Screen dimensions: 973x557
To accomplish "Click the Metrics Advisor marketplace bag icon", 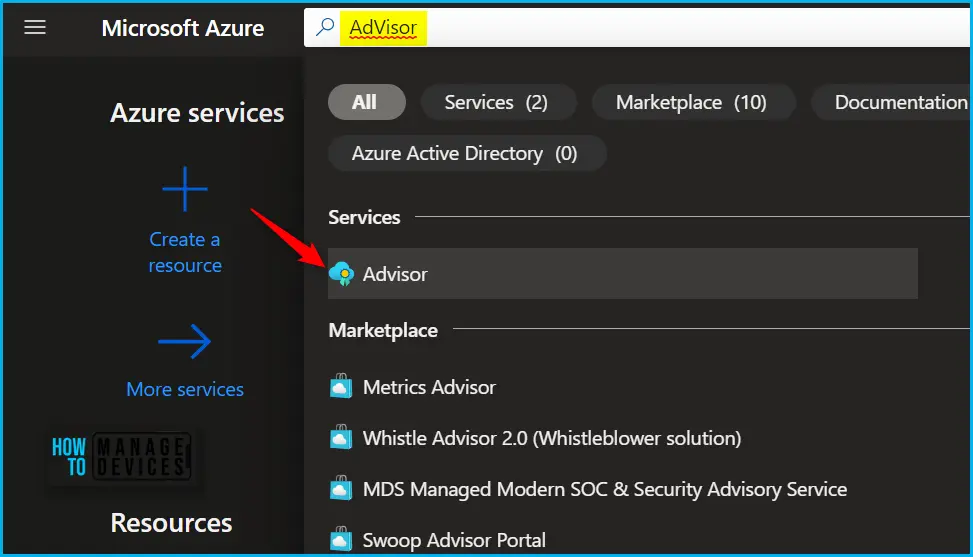I will (x=341, y=386).
